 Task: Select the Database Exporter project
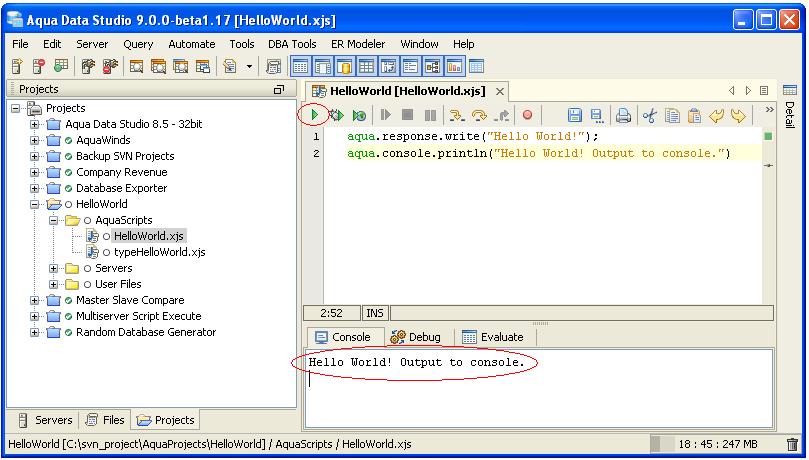tap(121, 188)
